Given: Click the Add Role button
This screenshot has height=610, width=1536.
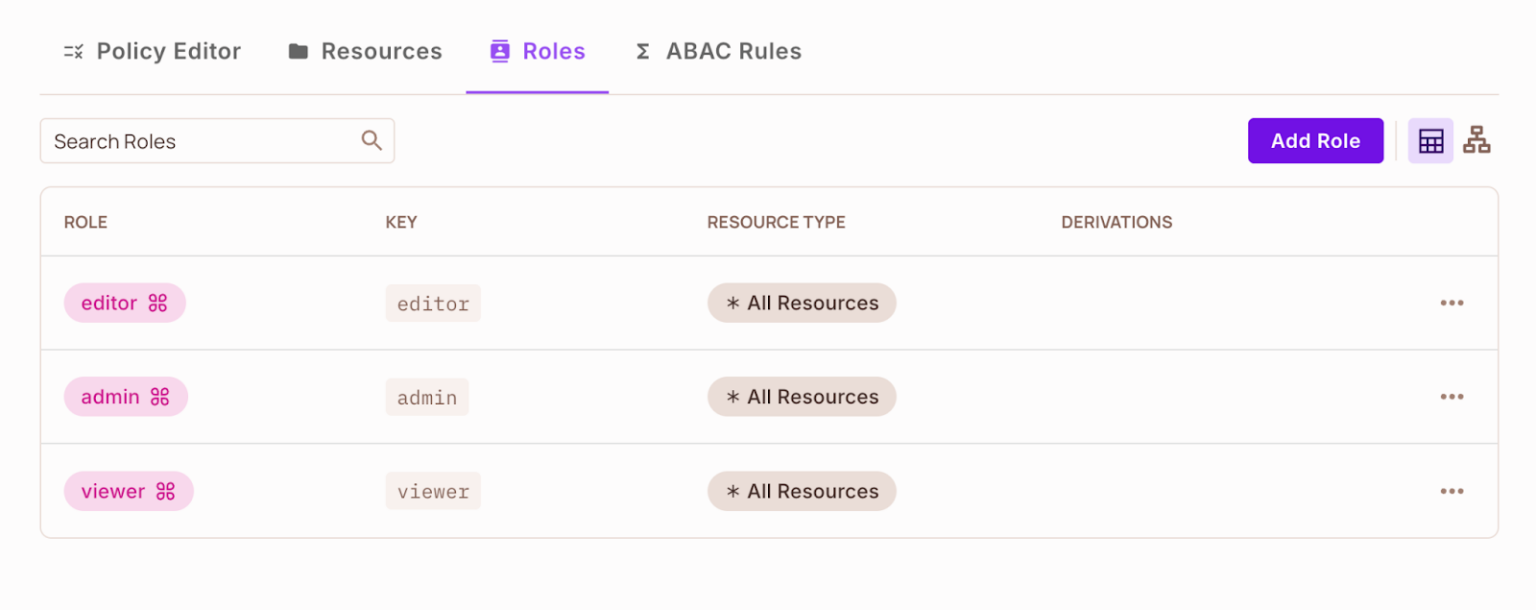Looking at the screenshot, I should pyautogui.click(x=1315, y=140).
